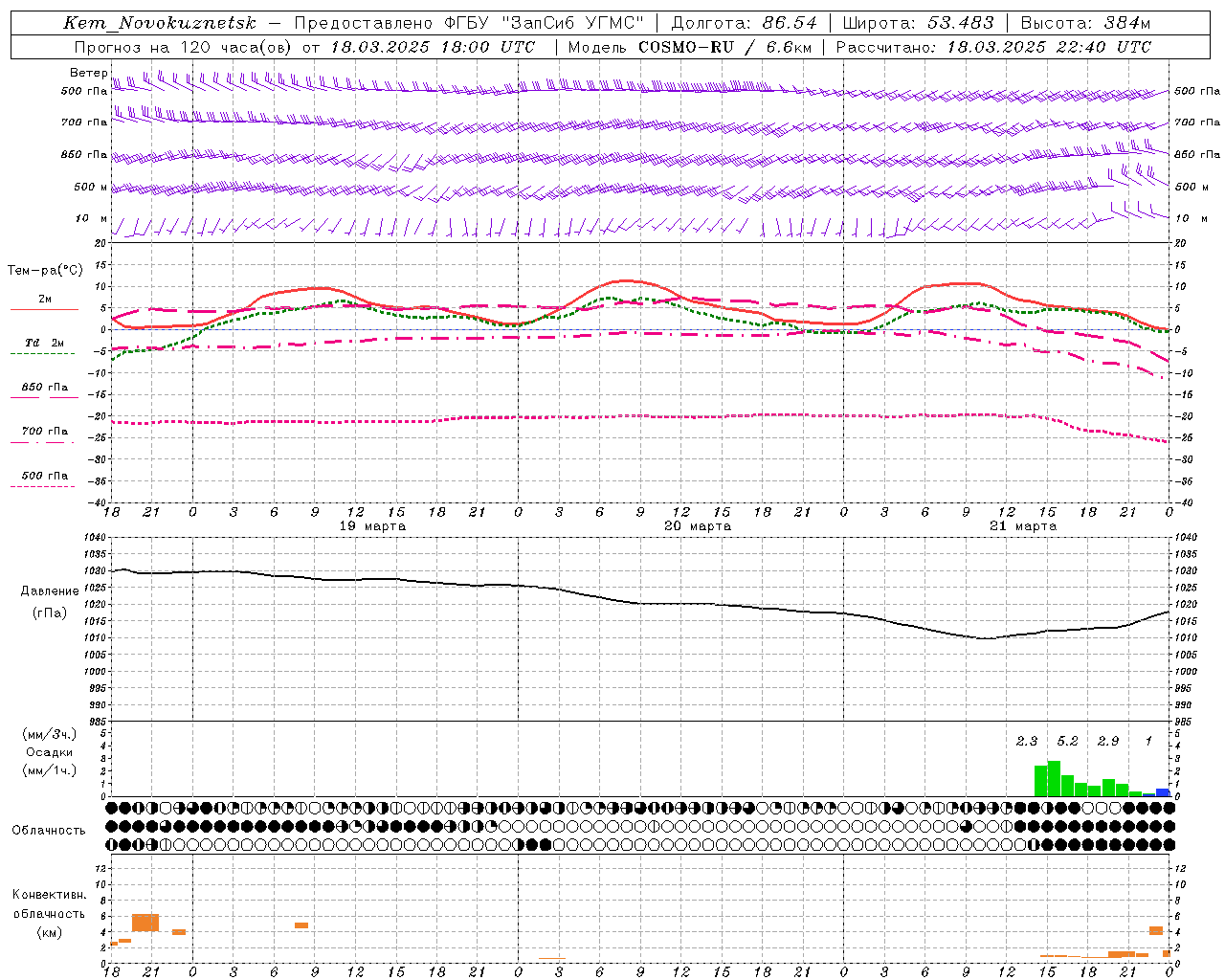Click the (гПа) unit under Давление
This screenshot has width=1225, height=980.
tap(50, 613)
